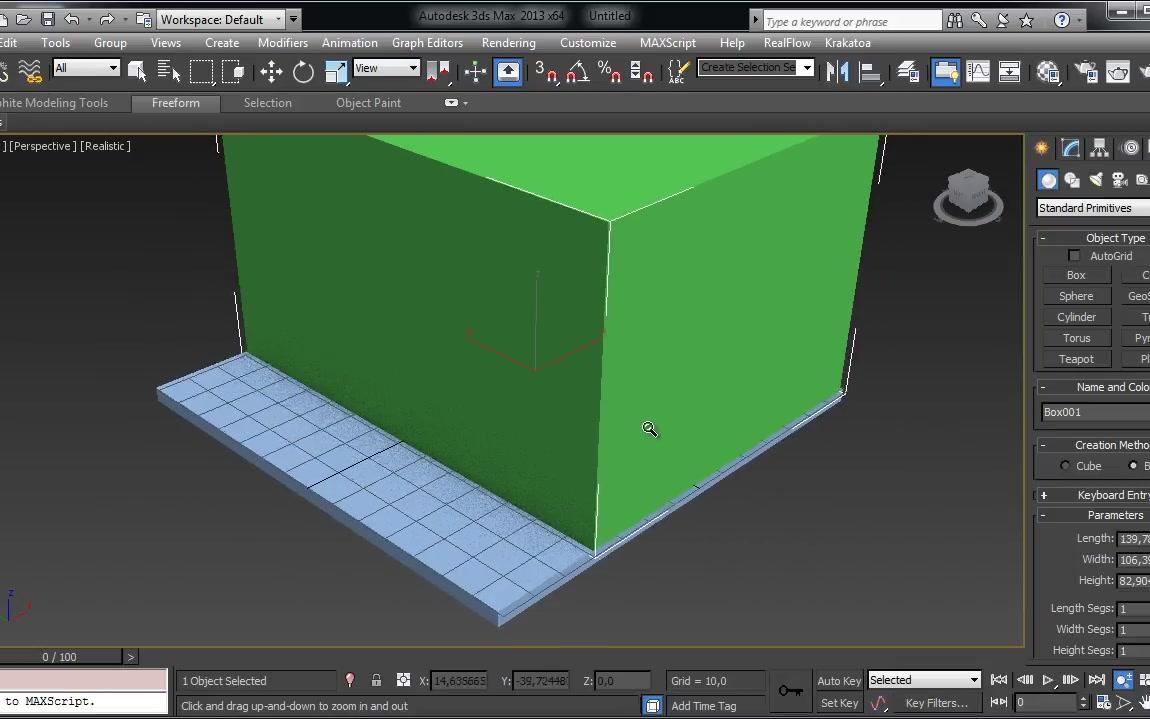
Task: Open the Rendering menu
Action: pos(508,43)
